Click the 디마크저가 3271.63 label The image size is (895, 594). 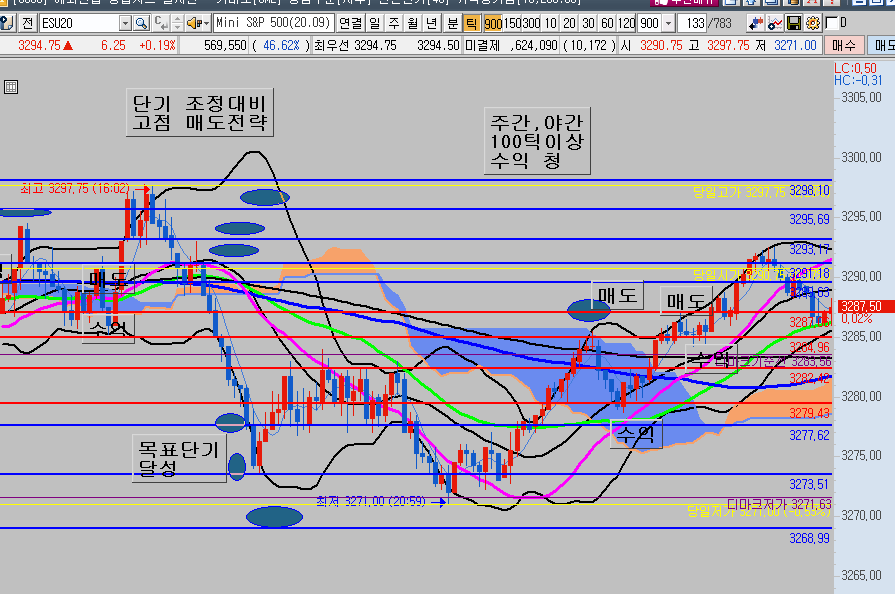[779, 503]
